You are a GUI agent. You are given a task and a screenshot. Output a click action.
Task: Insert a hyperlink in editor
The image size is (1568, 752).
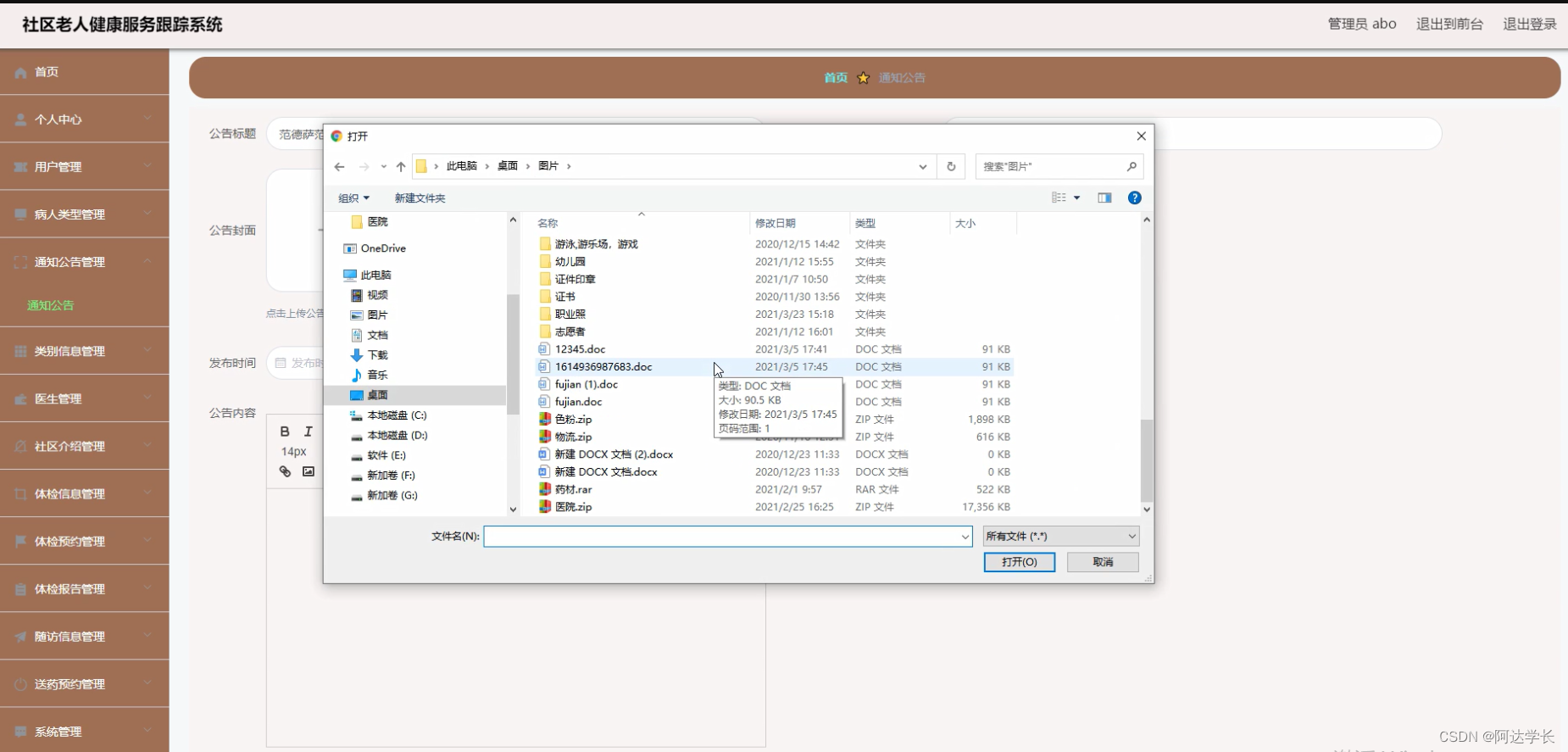pos(285,471)
